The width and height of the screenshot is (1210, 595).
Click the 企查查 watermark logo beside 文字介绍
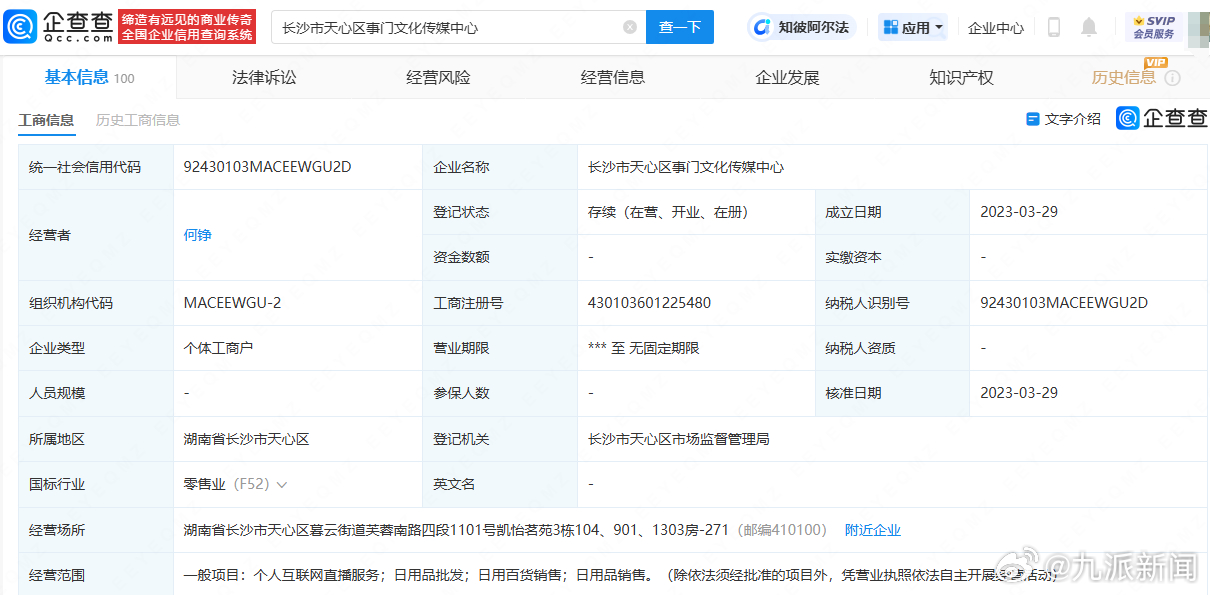point(1162,118)
